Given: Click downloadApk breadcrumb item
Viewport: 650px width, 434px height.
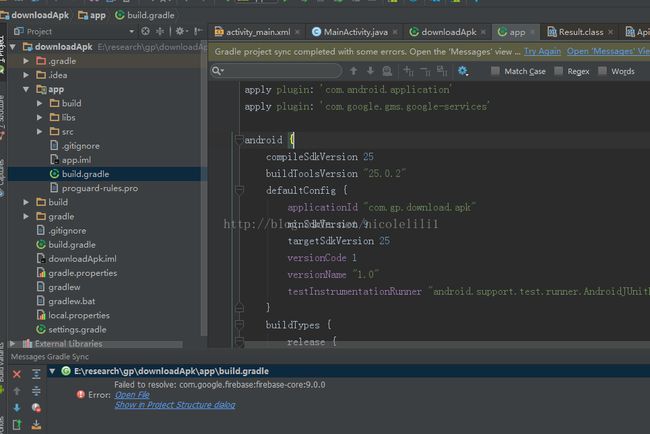Looking at the screenshot, I should [35, 15].
